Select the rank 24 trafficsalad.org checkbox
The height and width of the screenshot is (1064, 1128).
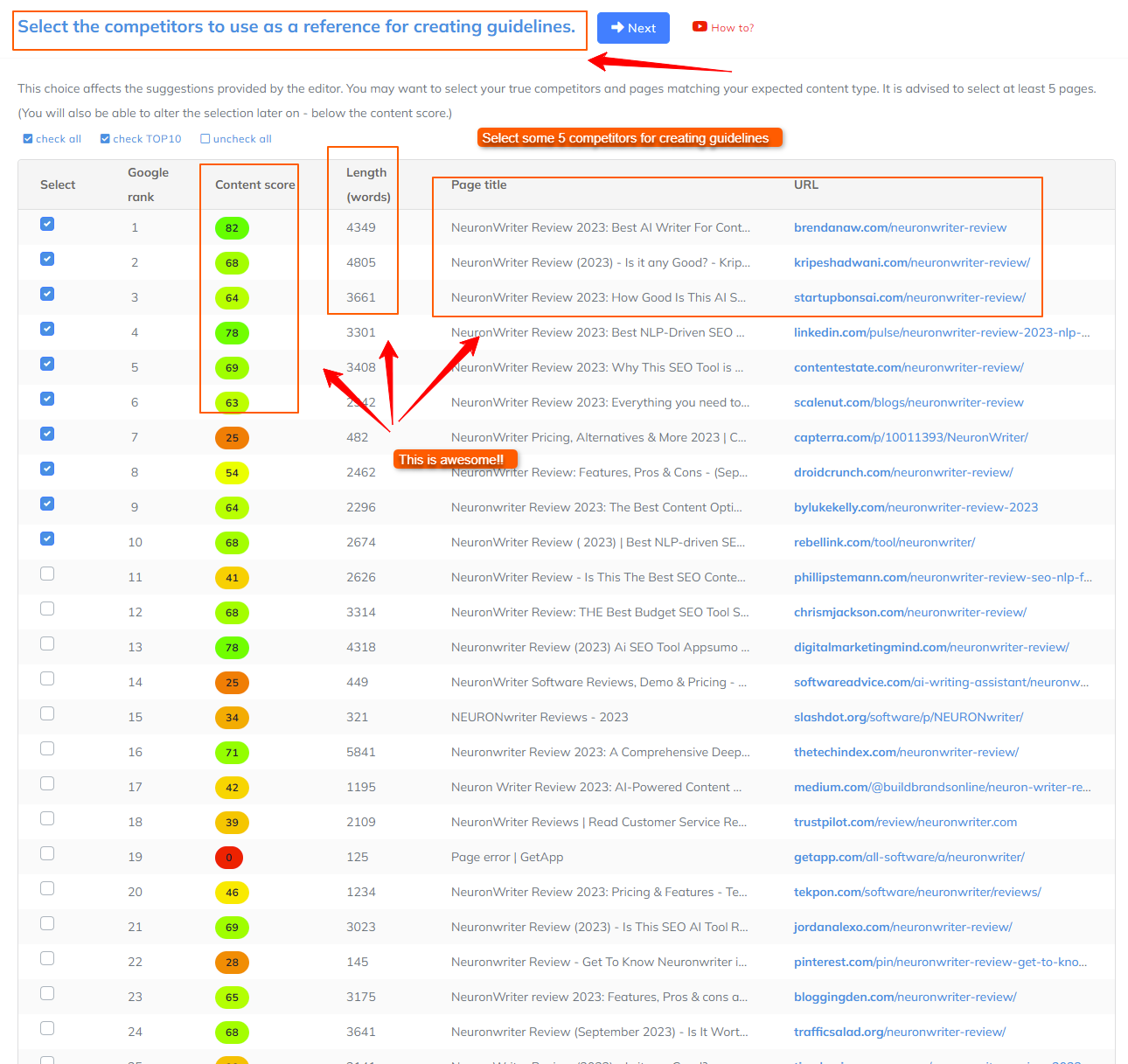[x=47, y=1028]
